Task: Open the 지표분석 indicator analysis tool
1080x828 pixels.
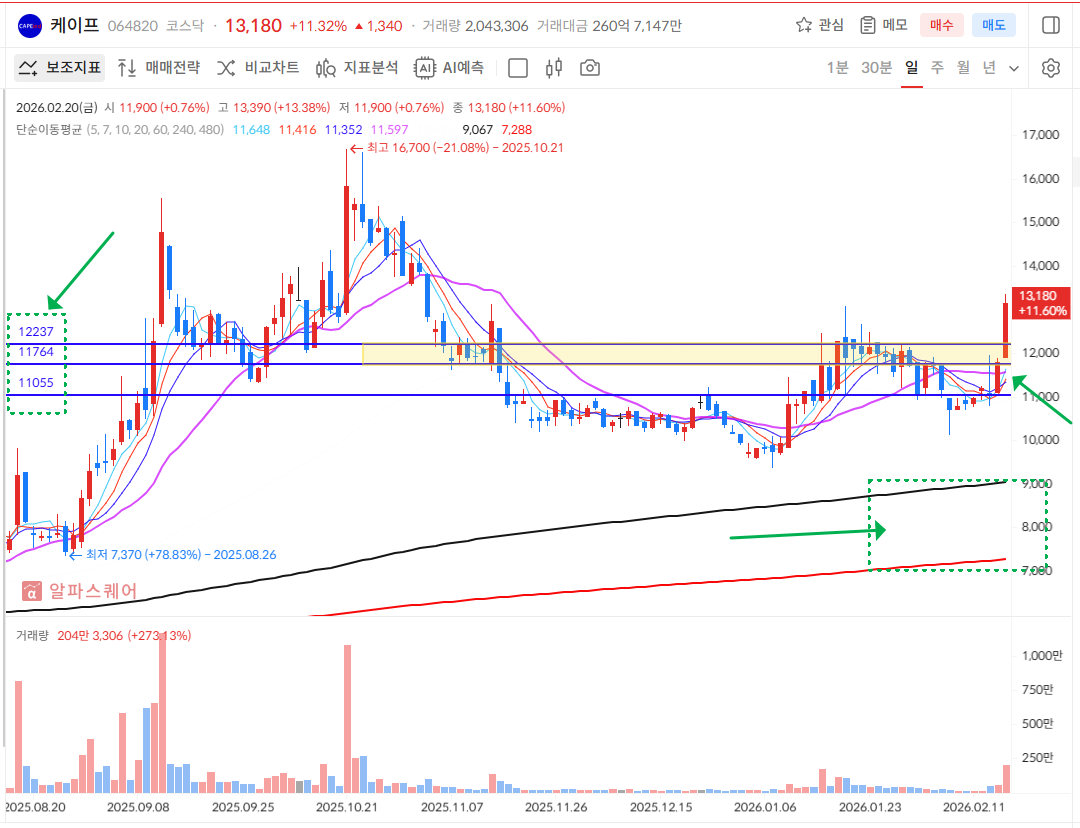Action: pos(356,68)
